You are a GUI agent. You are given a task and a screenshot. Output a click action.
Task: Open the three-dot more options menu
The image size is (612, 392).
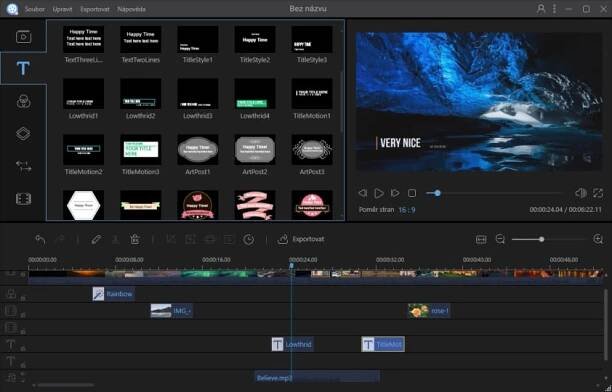(554, 9)
